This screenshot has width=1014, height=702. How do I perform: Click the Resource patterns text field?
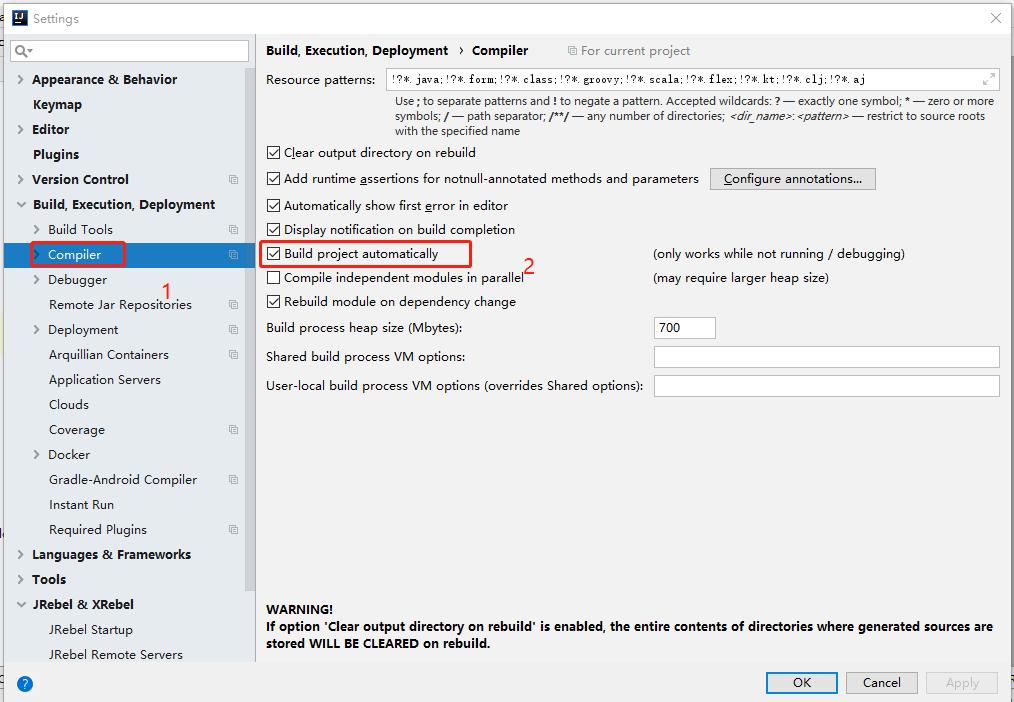coord(693,80)
